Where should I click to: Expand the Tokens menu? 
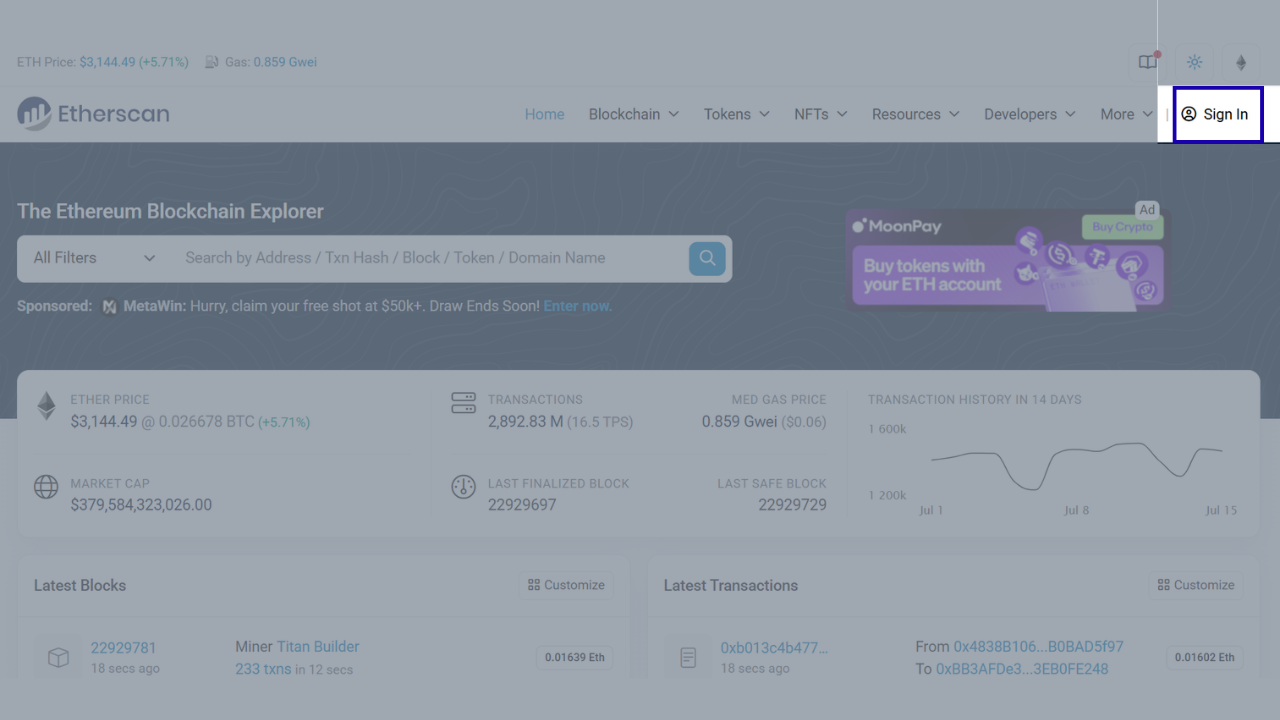[736, 114]
